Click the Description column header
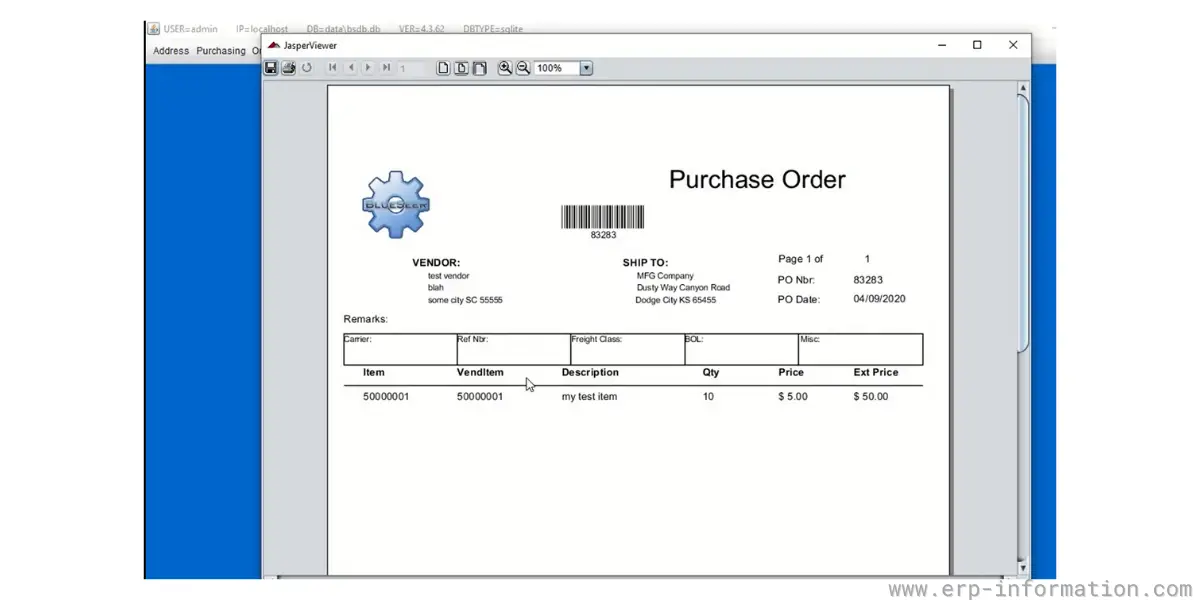The image size is (1200, 600). 590,372
